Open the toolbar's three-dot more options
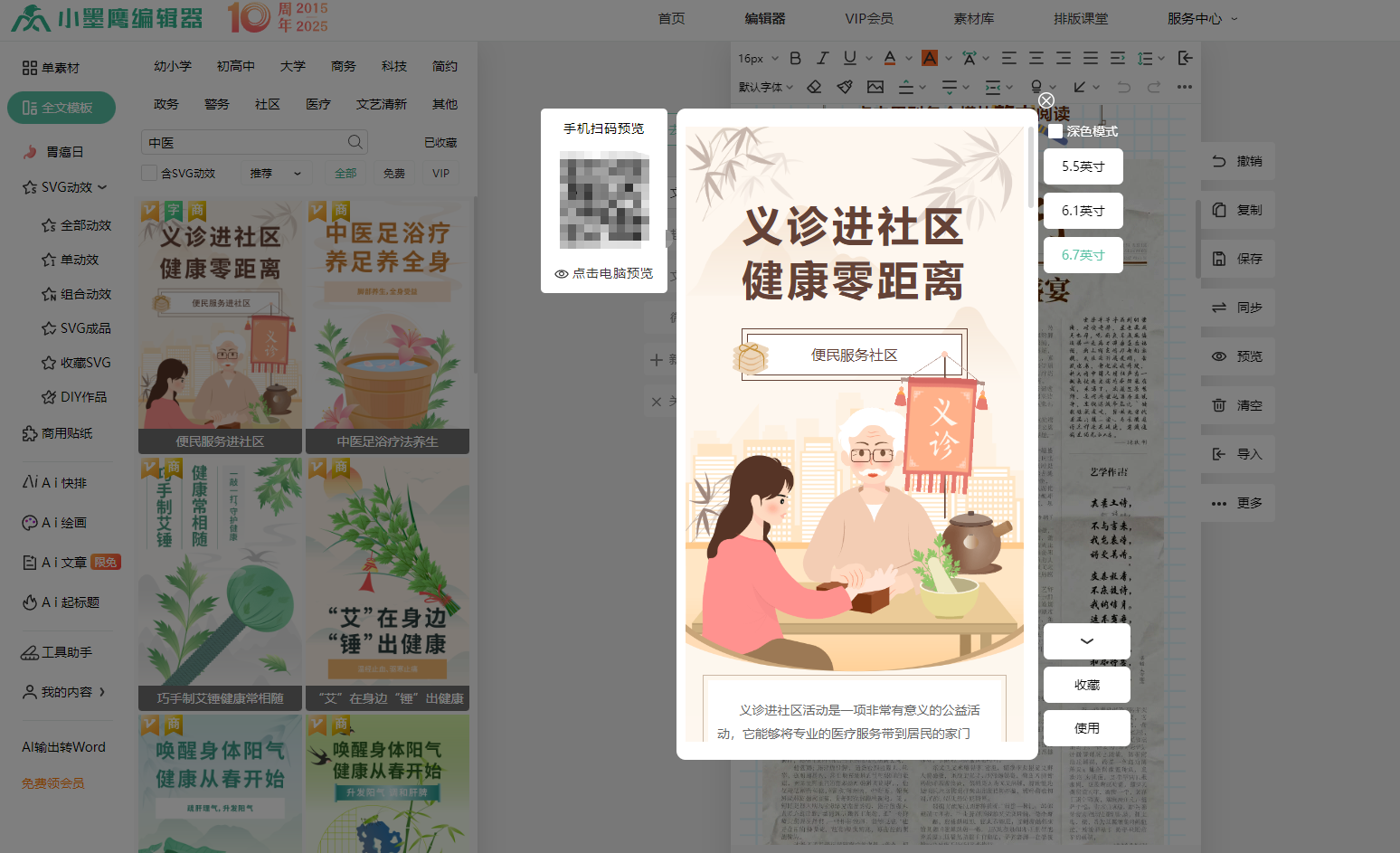This screenshot has height=853, width=1400. pos(1185,87)
